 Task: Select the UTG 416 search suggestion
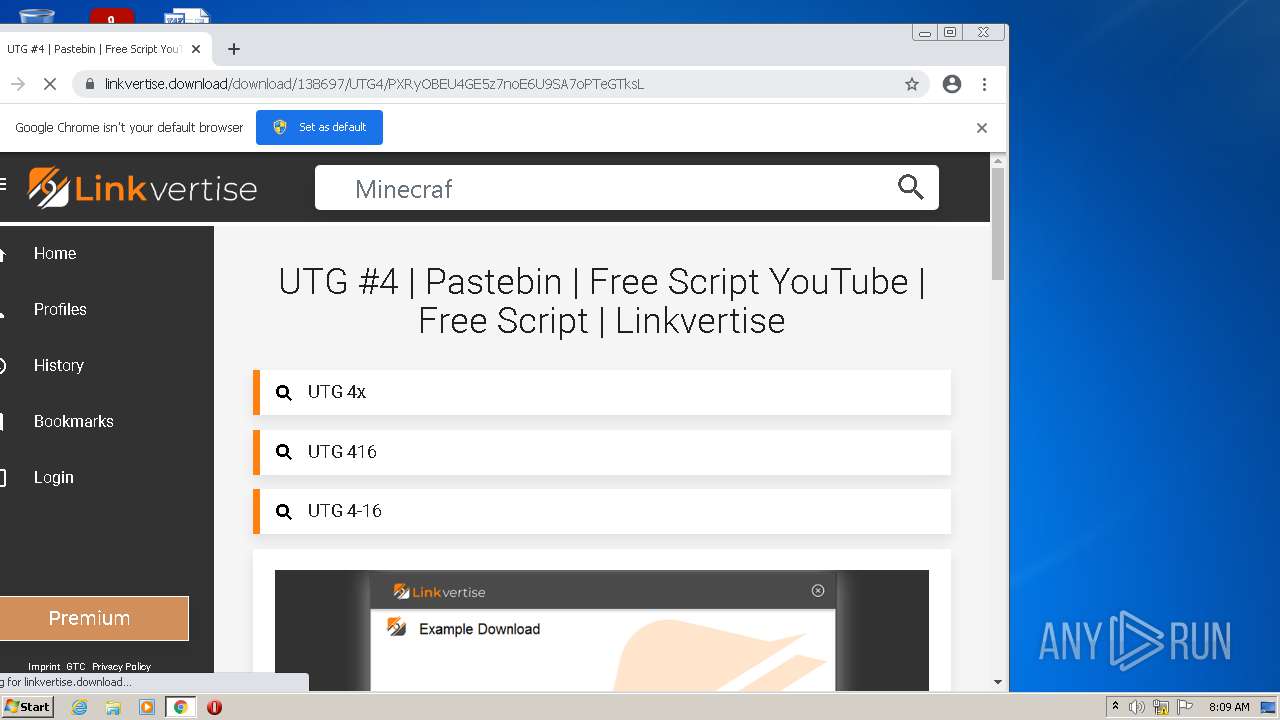pyautogui.click(x=602, y=452)
